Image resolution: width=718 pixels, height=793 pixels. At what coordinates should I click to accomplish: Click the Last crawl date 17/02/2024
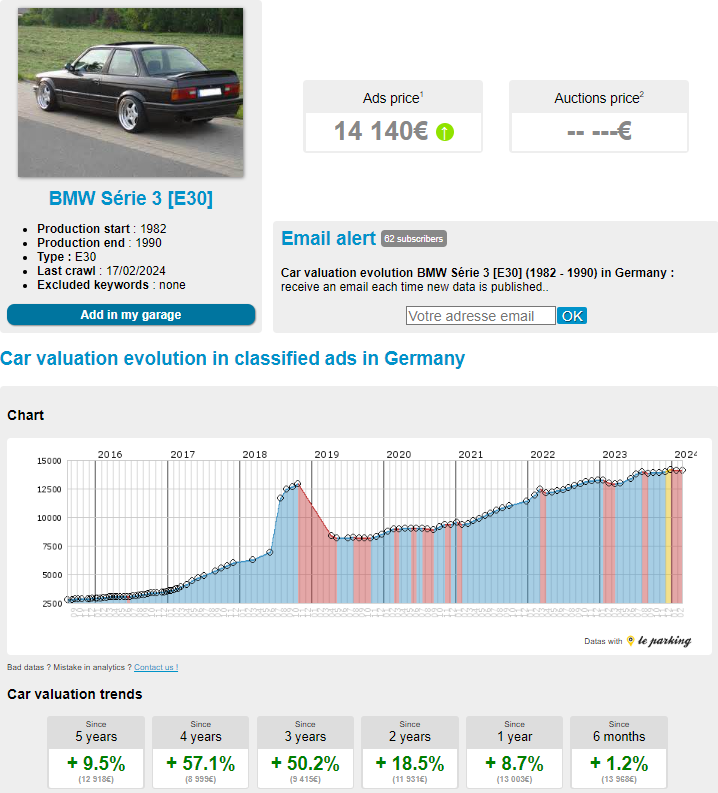(x=136, y=271)
